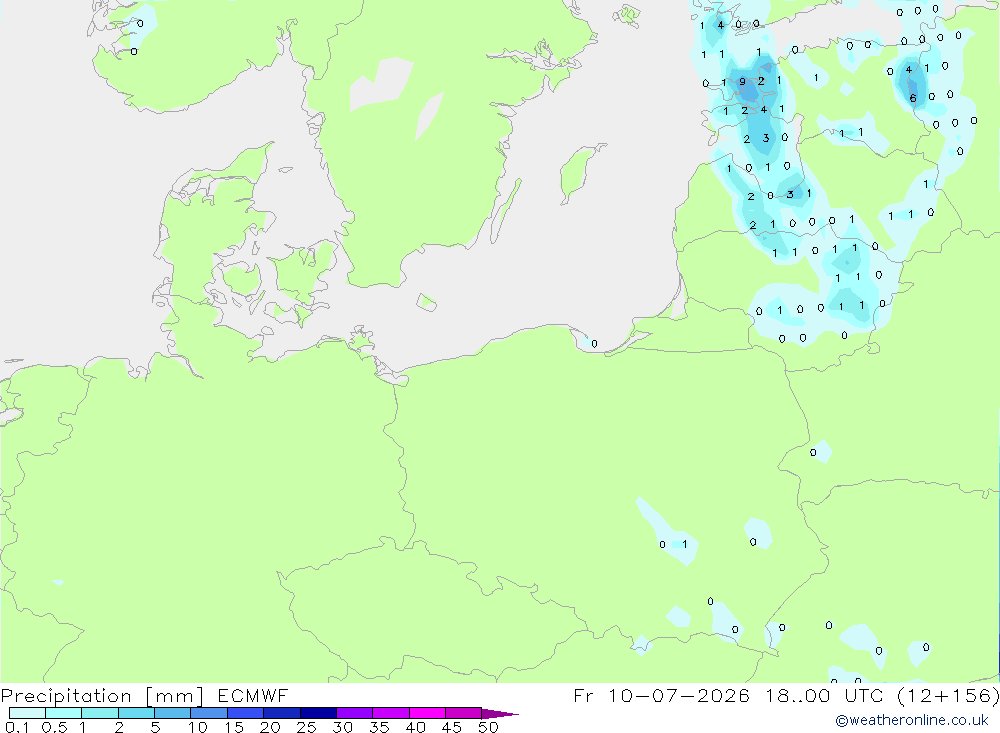The height and width of the screenshot is (733, 1000).
Task: Select the 5–10 mm legend color box
Action: pyautogui.click(x=173, y=713)
